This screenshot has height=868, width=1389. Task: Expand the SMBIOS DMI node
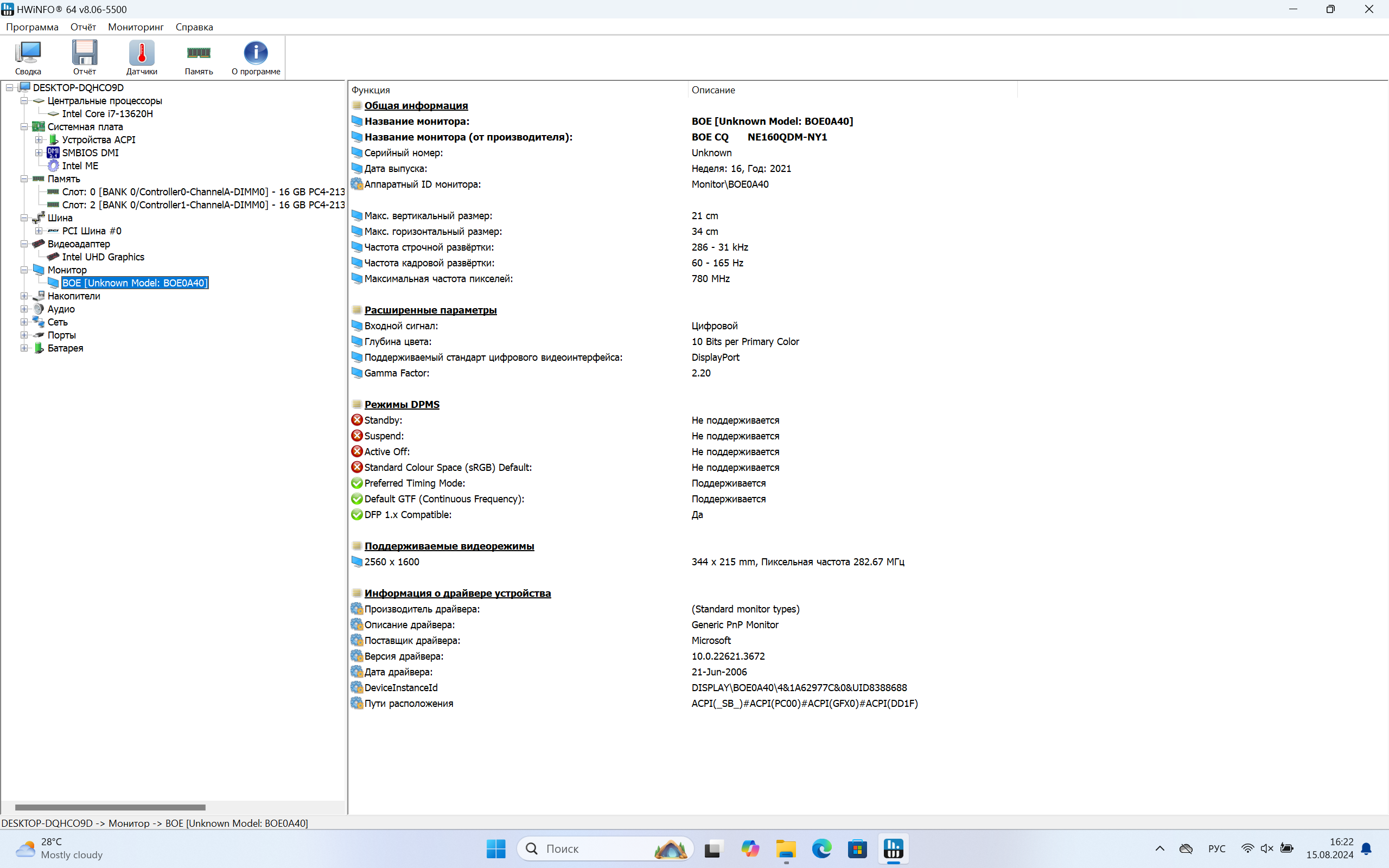click(x=39, y=152)
